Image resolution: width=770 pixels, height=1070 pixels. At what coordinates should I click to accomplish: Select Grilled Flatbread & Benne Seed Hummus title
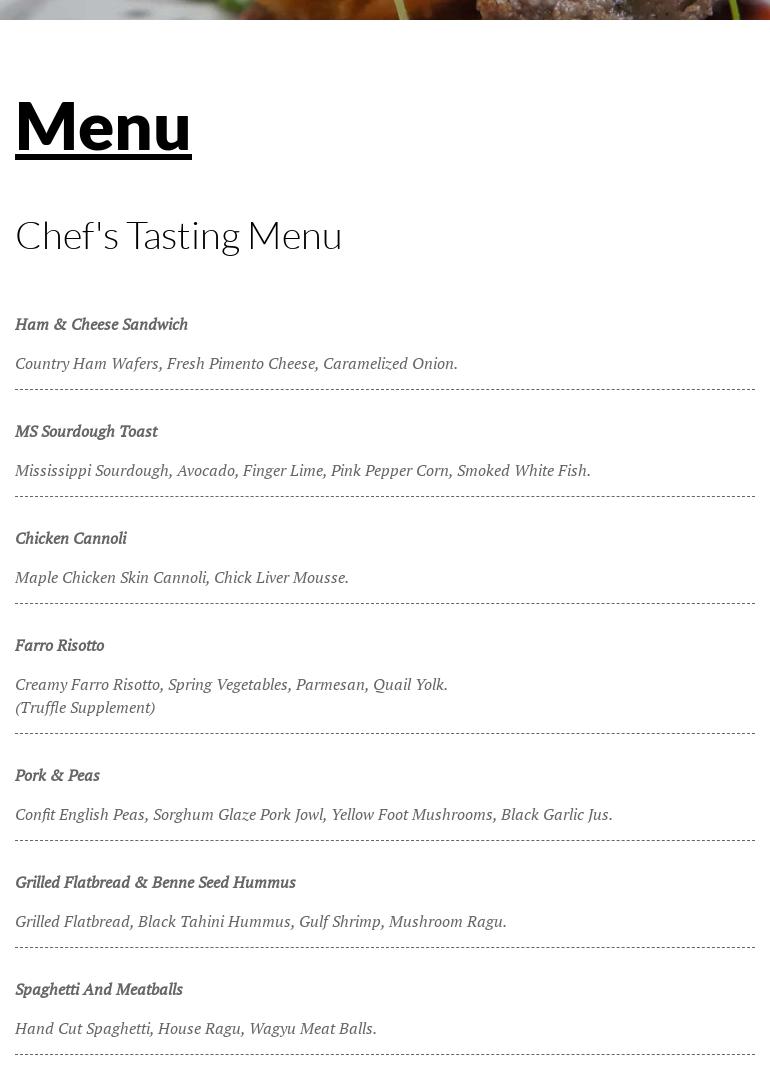tap(155, 882)
